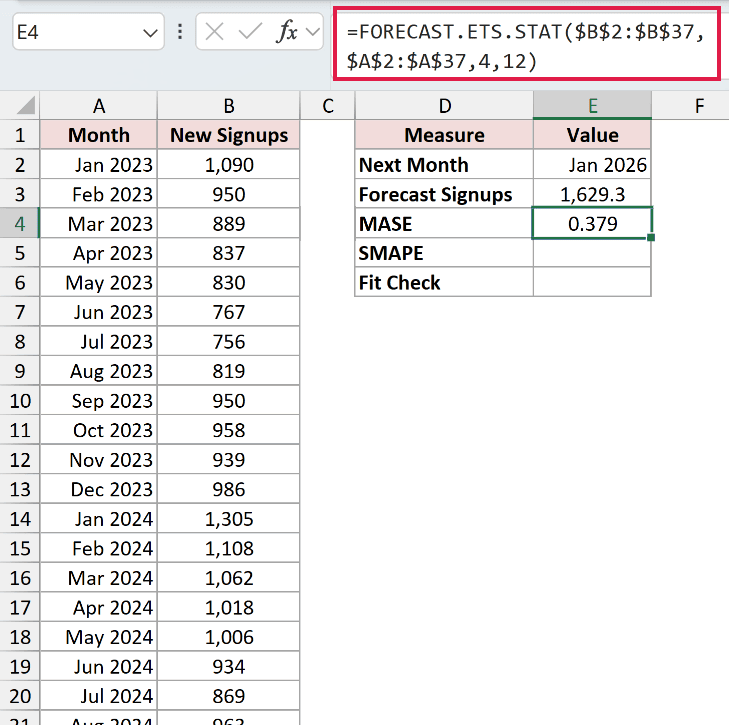Click the Insert Function fx icon

click(287, 32)
